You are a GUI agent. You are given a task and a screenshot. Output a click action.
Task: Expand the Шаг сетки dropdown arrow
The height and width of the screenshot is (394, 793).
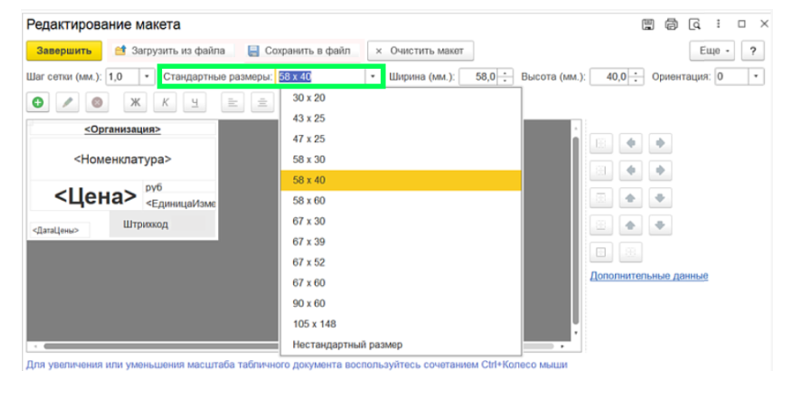tap(147, 77)
